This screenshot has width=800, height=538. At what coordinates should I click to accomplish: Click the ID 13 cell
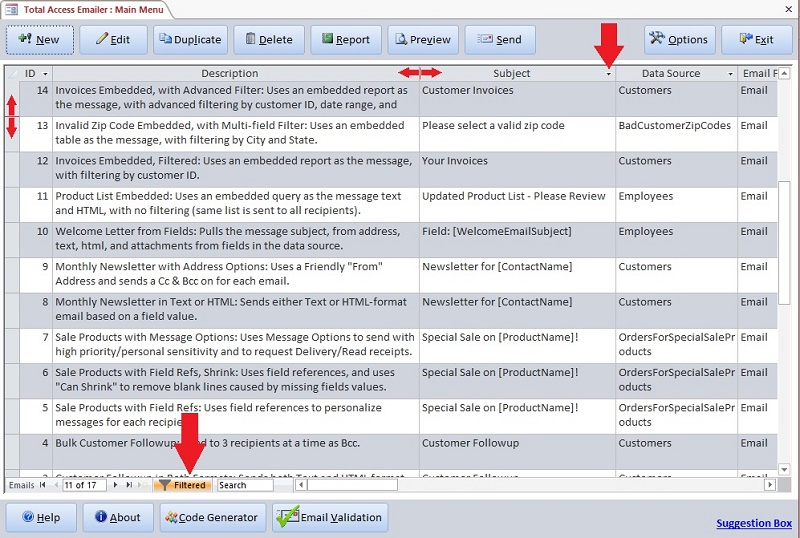36,134
